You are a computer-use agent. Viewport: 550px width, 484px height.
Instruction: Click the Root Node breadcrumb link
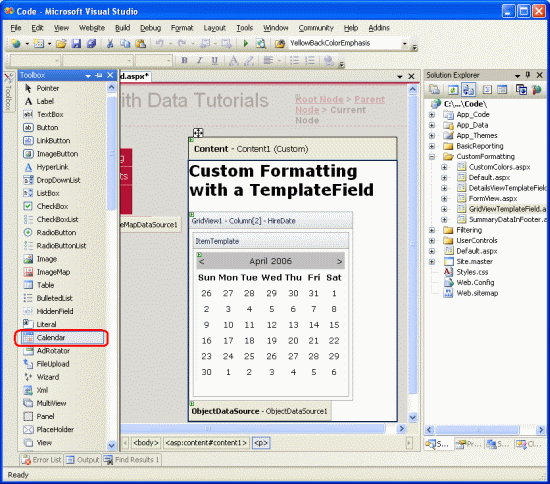319,99
